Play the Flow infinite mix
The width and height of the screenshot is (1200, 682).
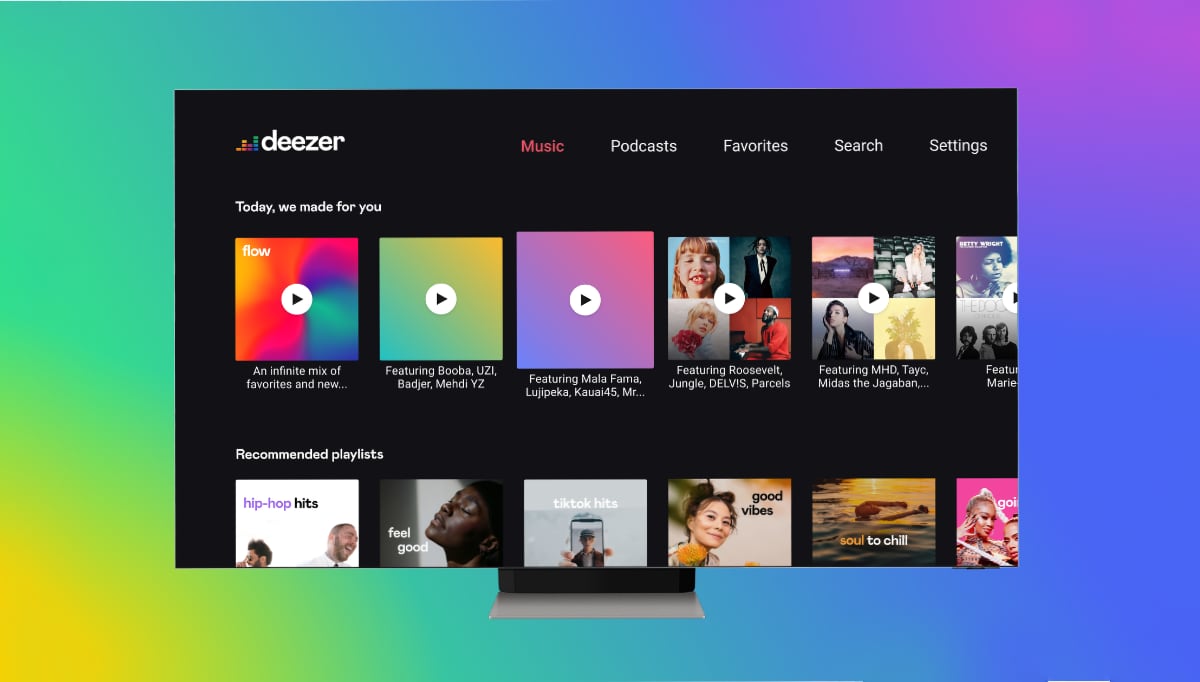point(297,298)
